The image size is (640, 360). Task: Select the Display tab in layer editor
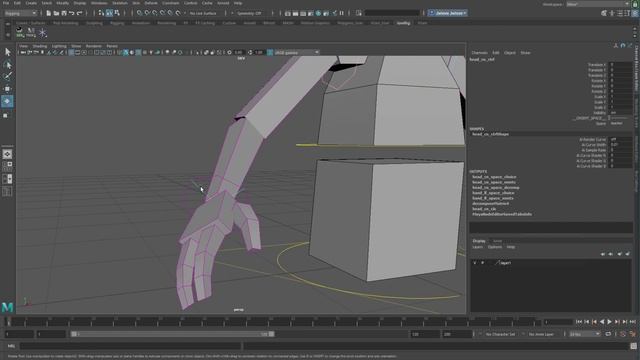[x=479, y=241]
